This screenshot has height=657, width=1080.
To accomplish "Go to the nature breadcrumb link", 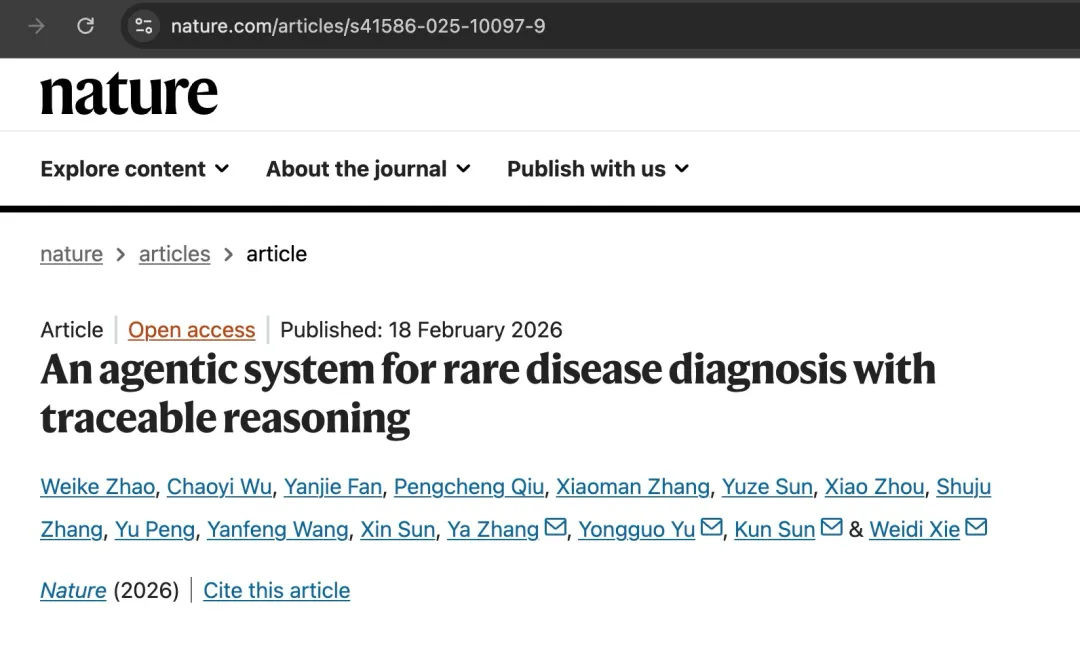I will [71, 254].
